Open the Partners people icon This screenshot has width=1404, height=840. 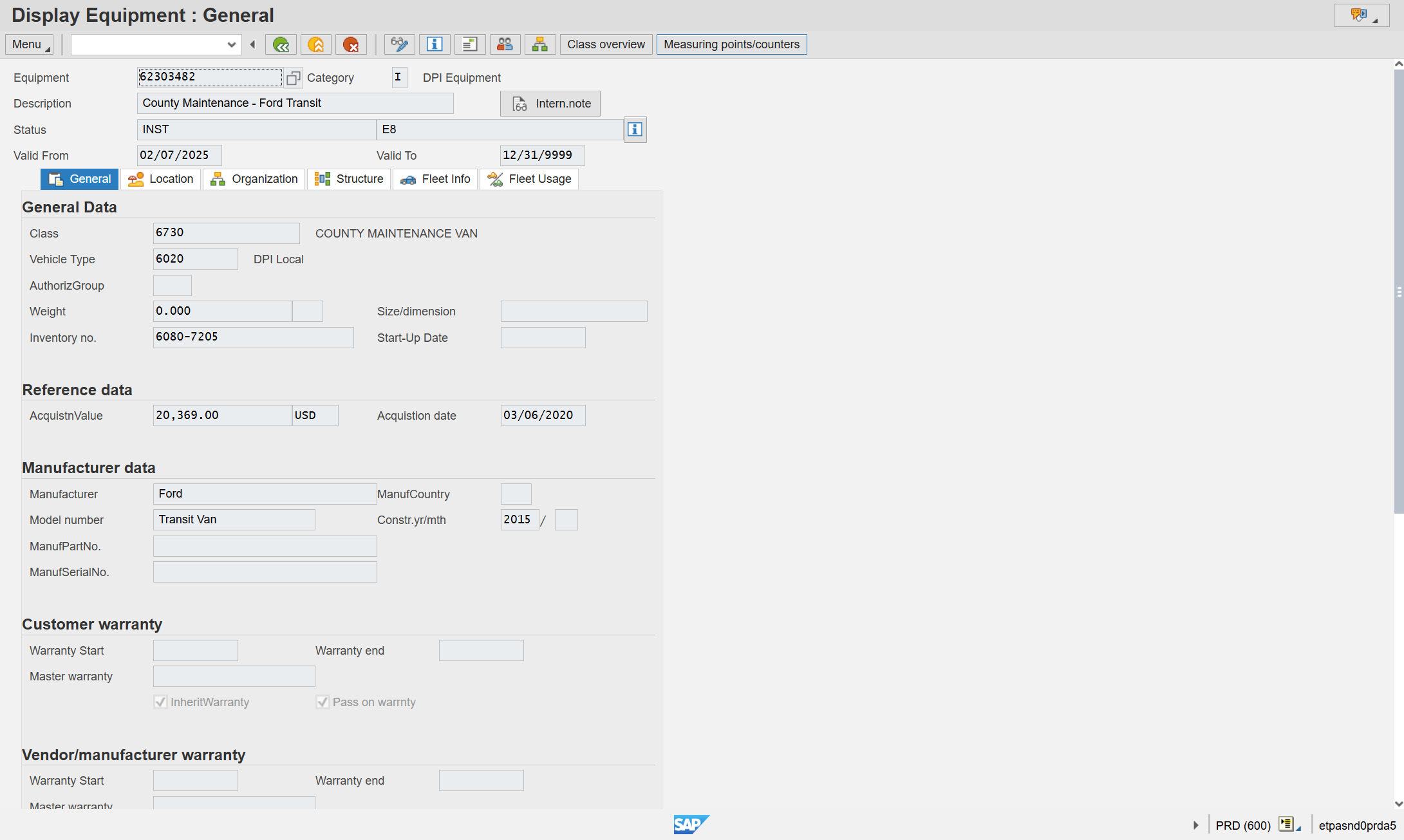pos(505,44)
